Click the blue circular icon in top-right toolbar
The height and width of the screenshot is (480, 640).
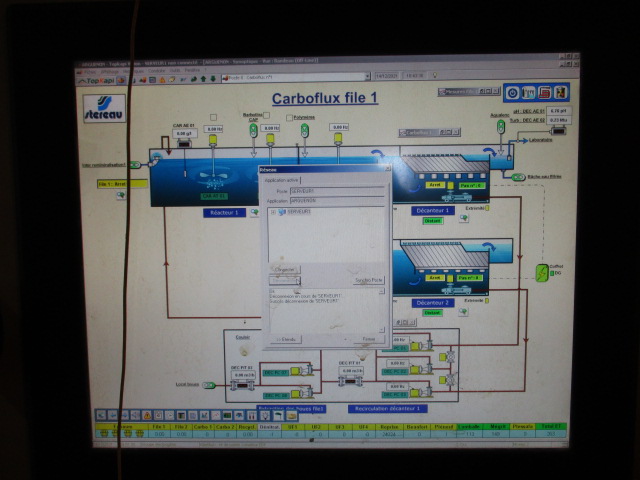515,93
